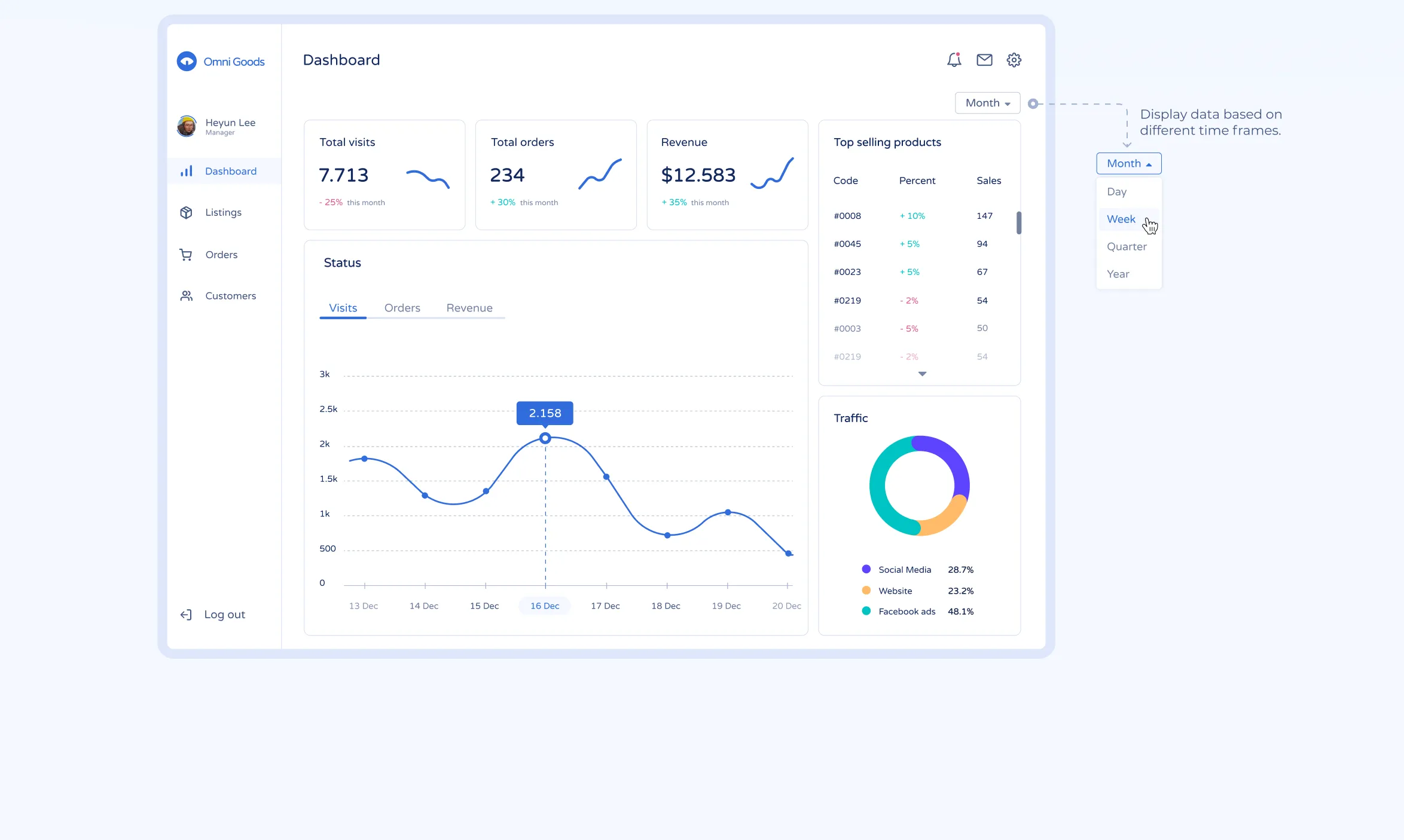Select Customers in the sidebar menu
The width and height of the screenshot is (1404, 840).
[x=230, y=295]
